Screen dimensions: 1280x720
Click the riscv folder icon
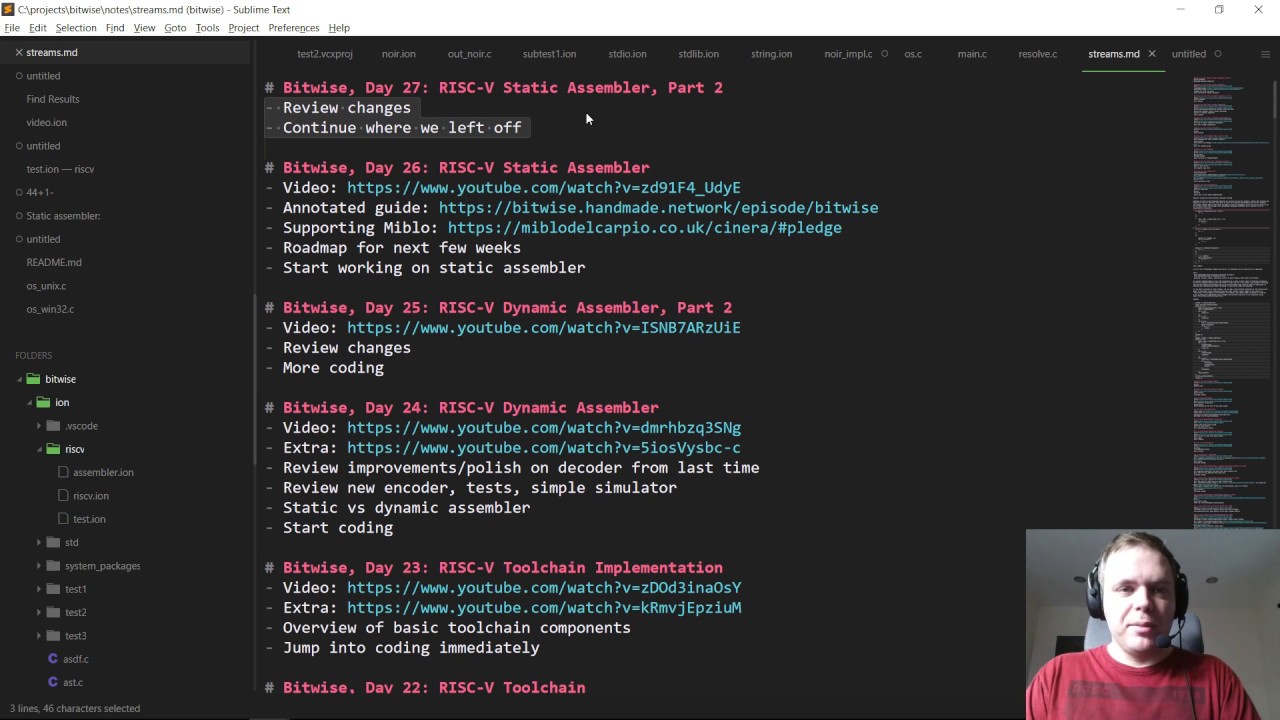coord(53,449)
